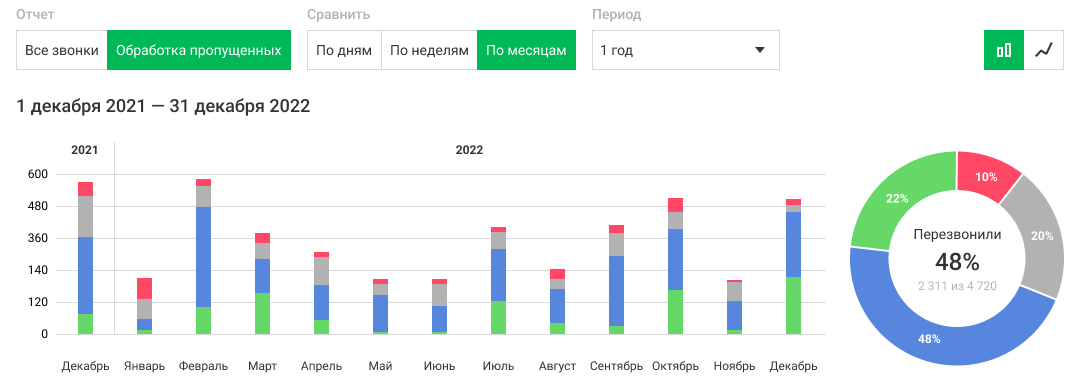1082x389 pixels.
Task: Click the September bar's blue segment
Action: click(616, 291)
